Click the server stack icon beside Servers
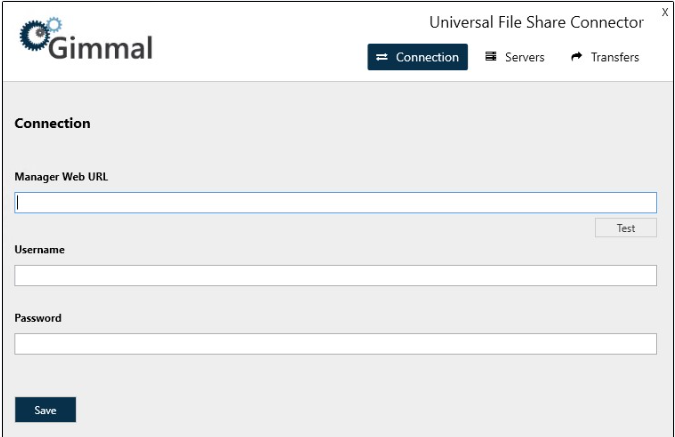The width and height of the screenshot is (675, 437). [x=491, y=57]
